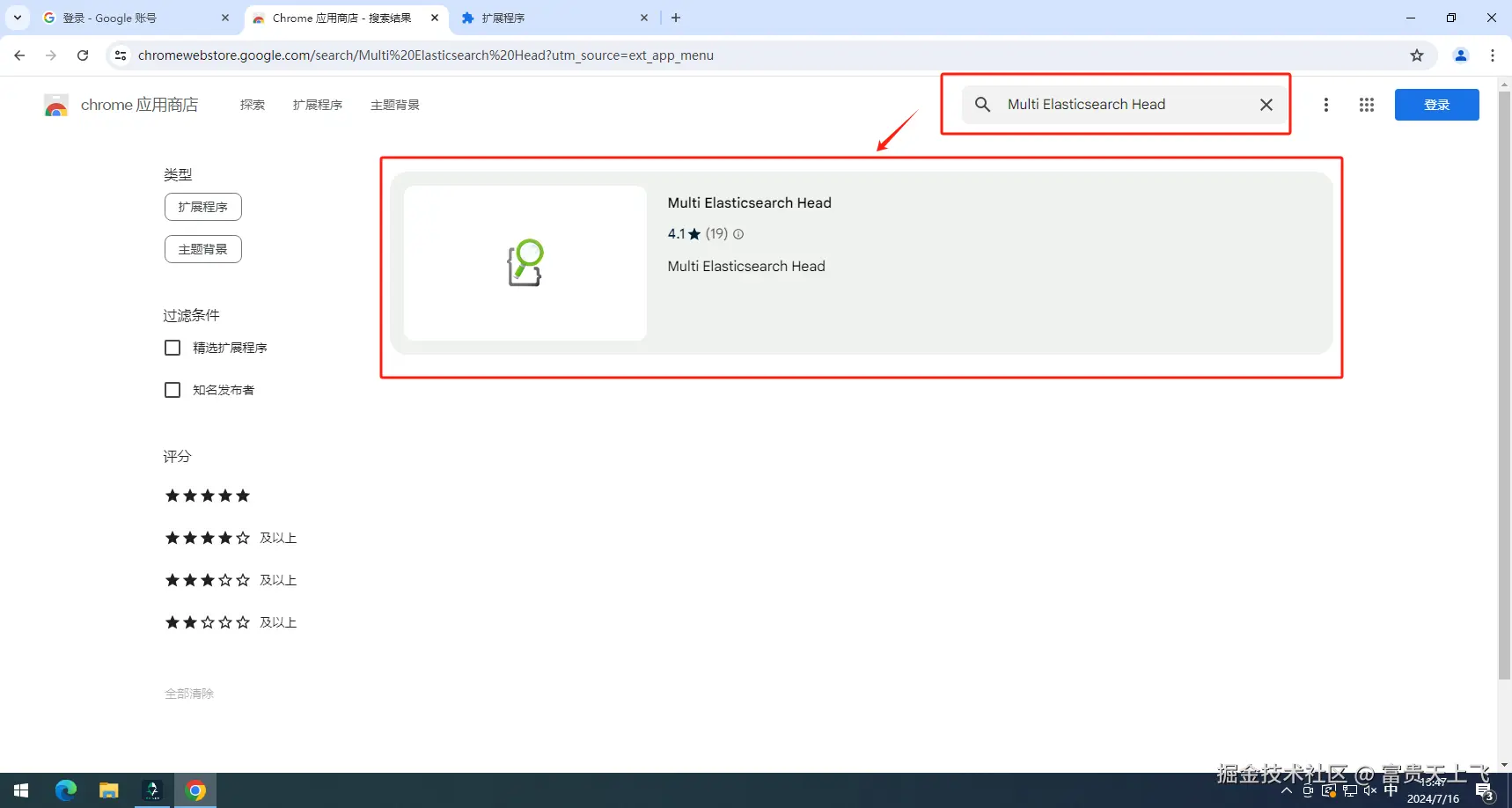This screenshot has width=1512, height=808.
Task: Click 全部清除 to clear filters
Action: point(189,694)
